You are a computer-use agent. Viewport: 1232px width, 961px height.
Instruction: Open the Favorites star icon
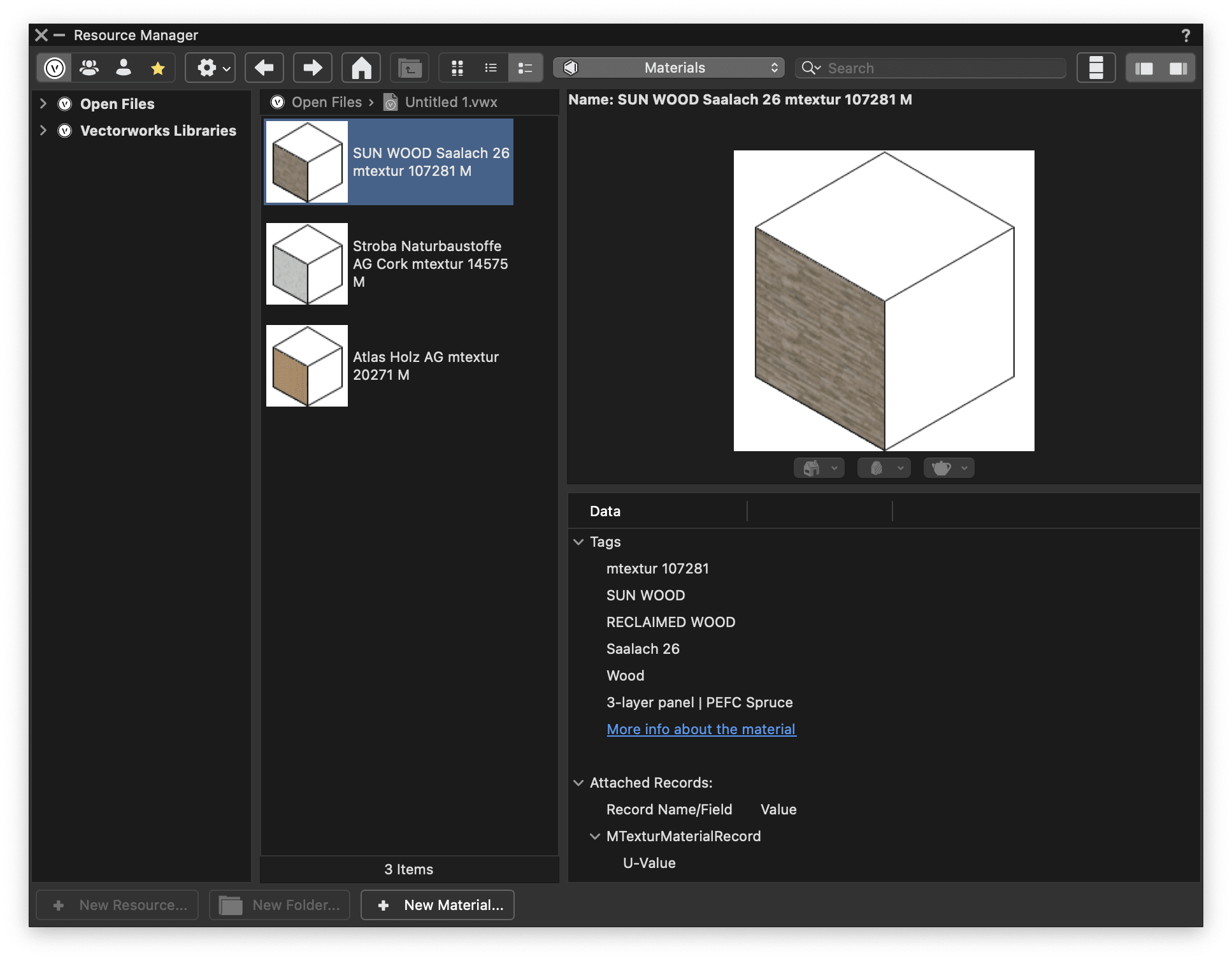click(157, 67)
